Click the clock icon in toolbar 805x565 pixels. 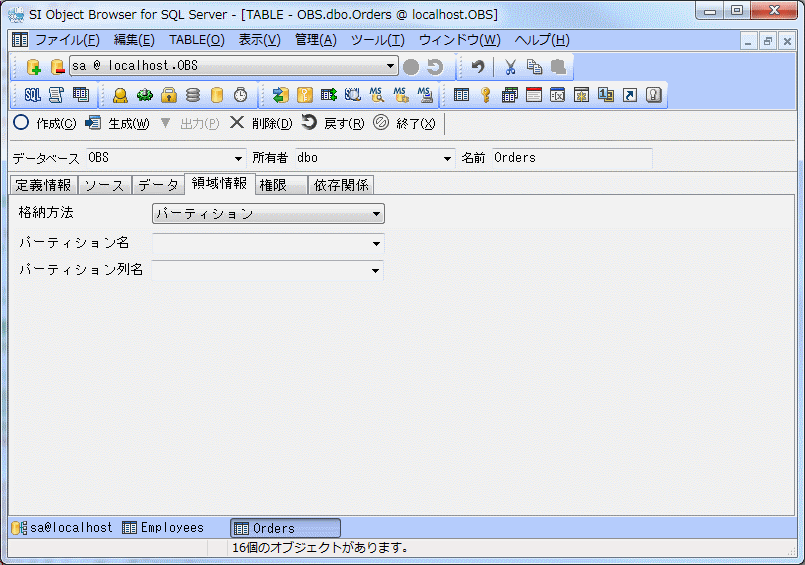(241, 95)
